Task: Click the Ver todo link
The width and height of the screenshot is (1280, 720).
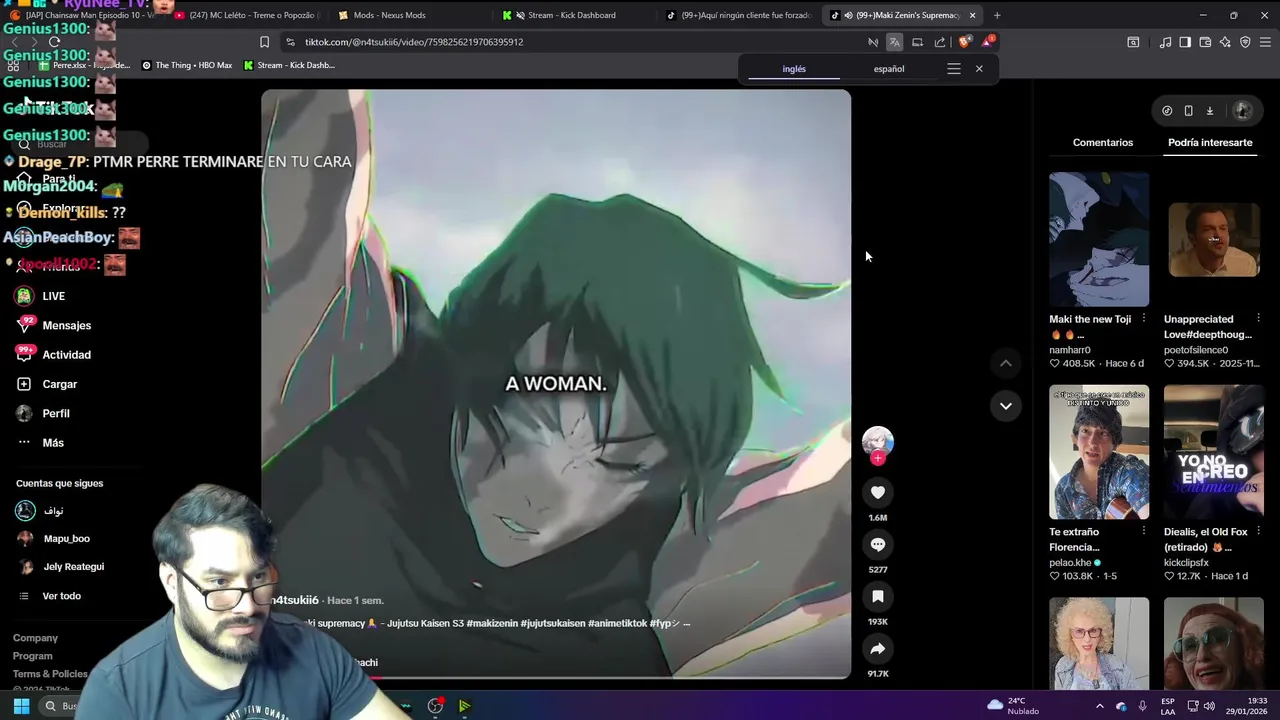Action: [x=61, y=596]
